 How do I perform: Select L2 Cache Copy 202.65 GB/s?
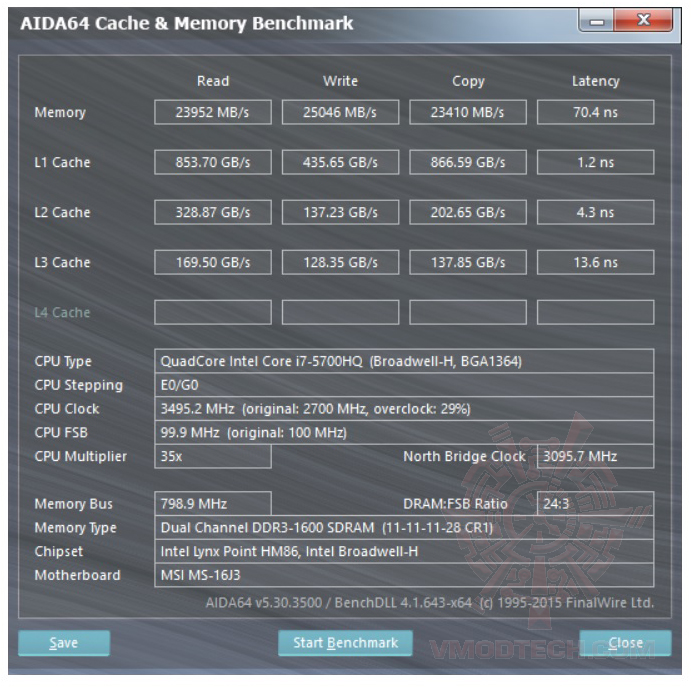(x=468, y=212)
